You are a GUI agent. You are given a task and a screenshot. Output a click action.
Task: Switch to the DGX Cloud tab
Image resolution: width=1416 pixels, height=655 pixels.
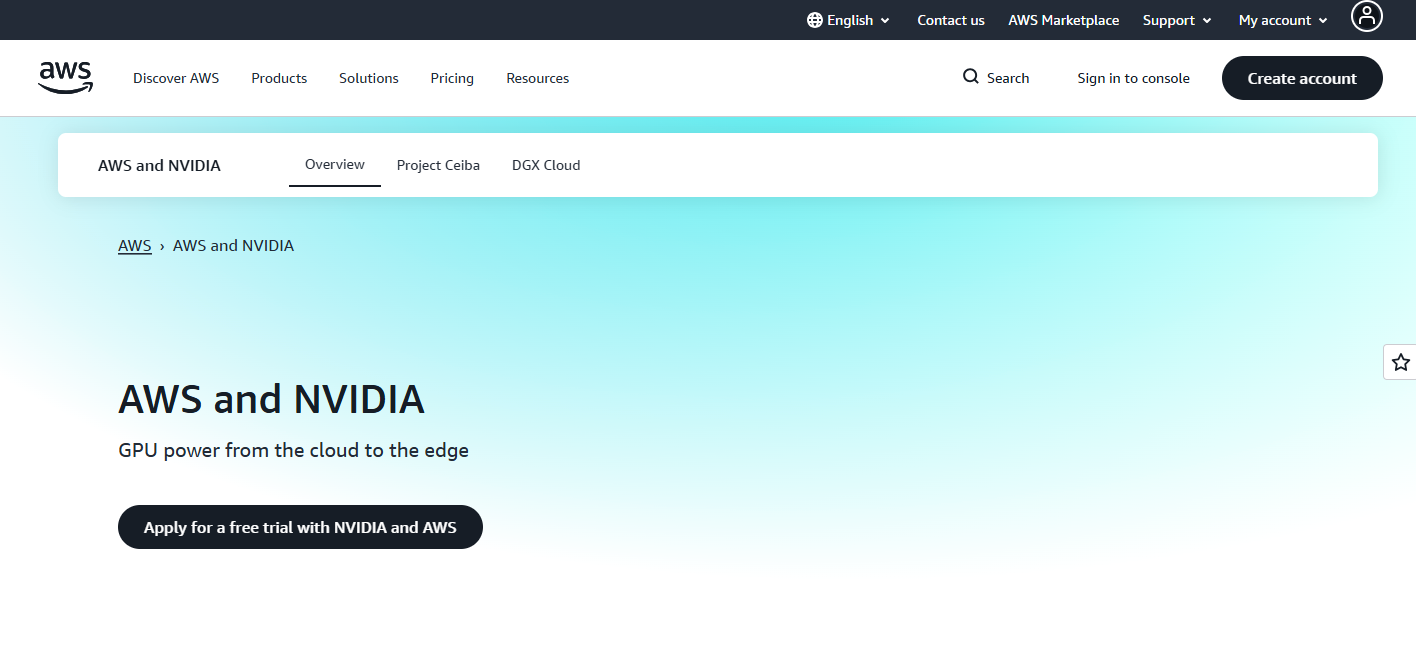(546, 165)
